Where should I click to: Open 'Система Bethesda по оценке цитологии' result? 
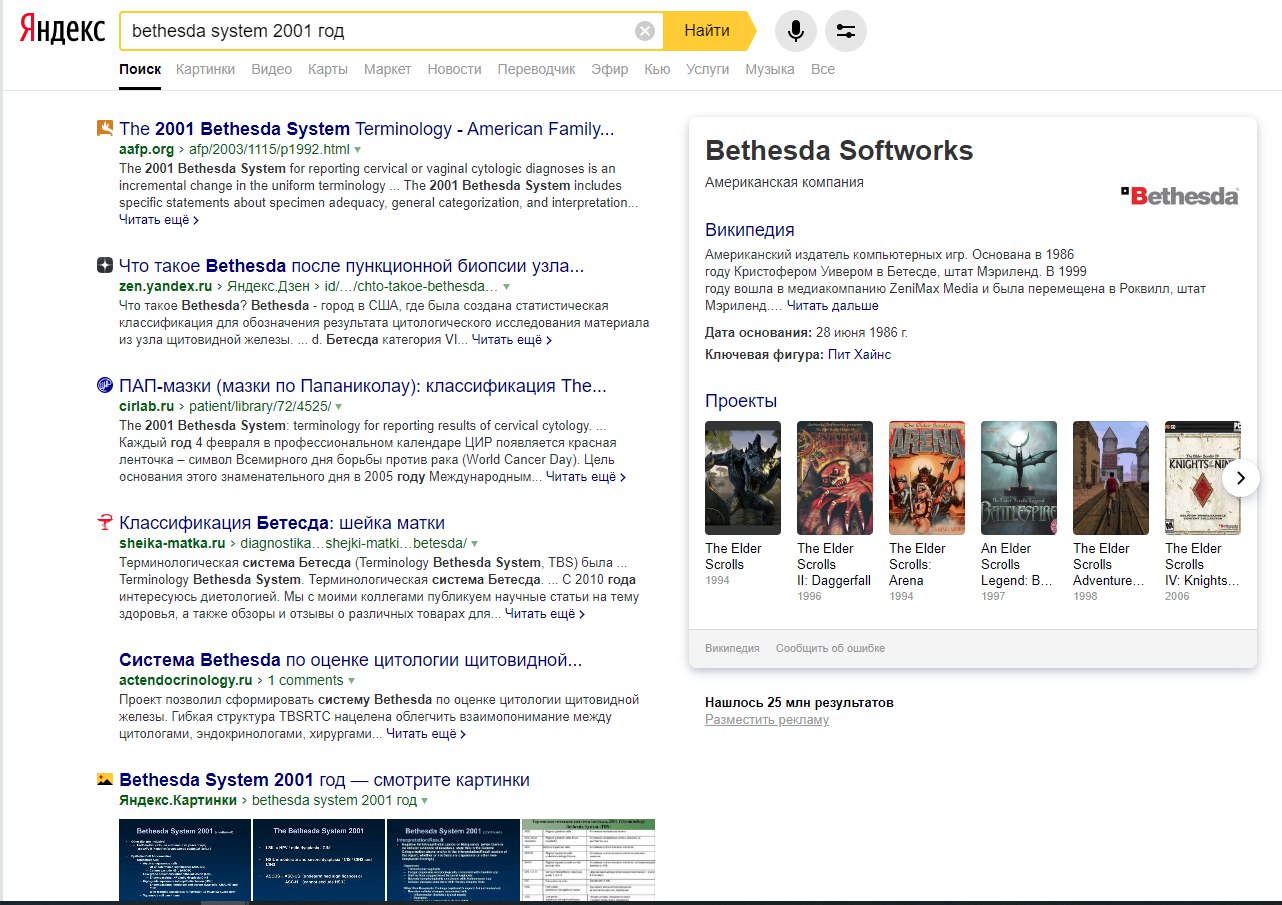click(x=350, y=660)
